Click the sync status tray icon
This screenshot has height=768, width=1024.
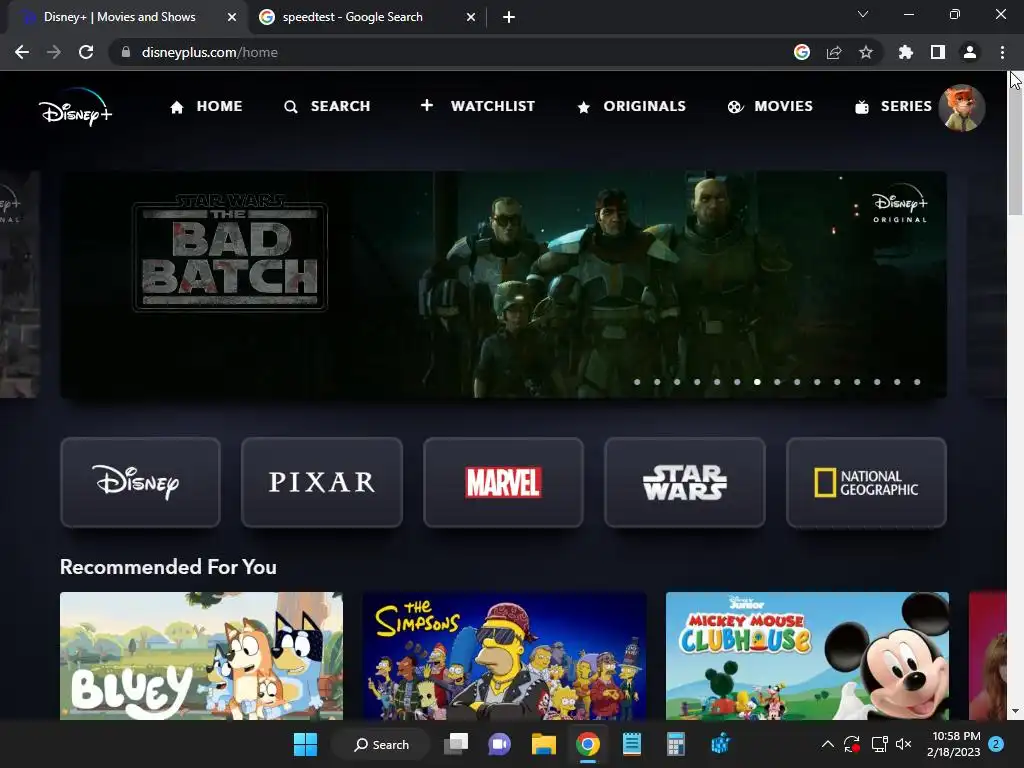point(852,744)
